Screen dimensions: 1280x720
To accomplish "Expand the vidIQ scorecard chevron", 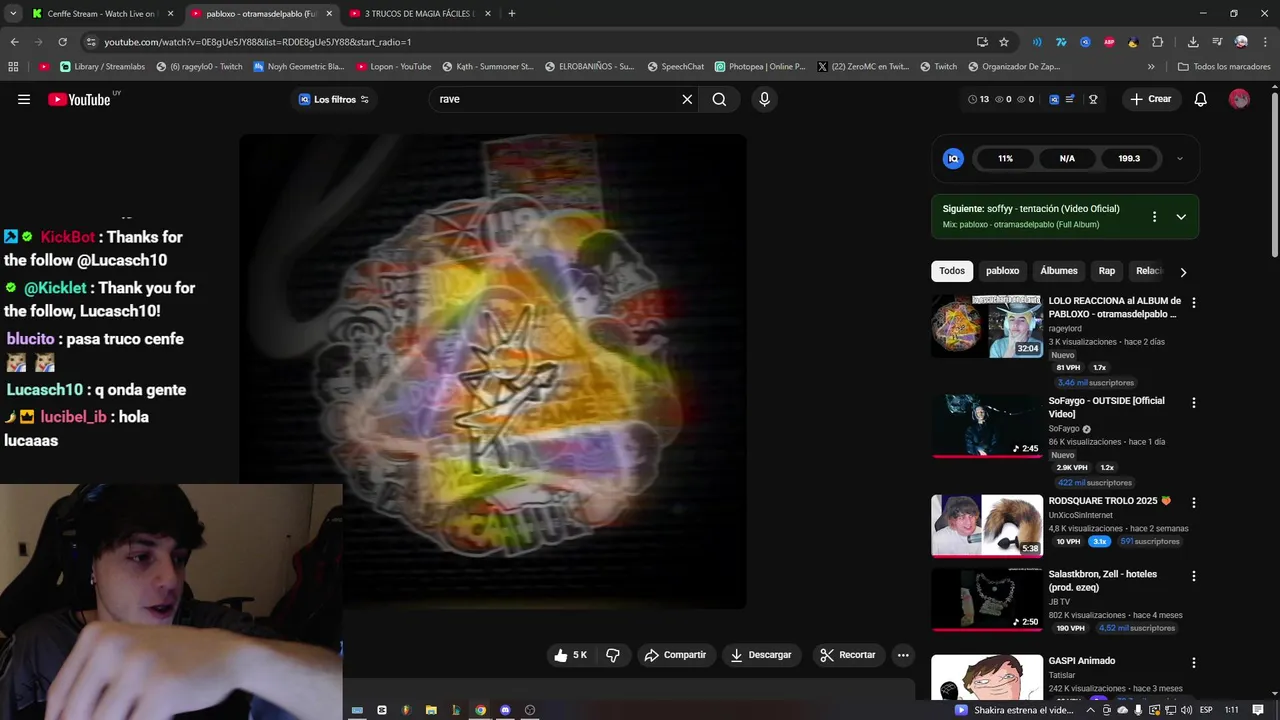I will coord(1179,158).
